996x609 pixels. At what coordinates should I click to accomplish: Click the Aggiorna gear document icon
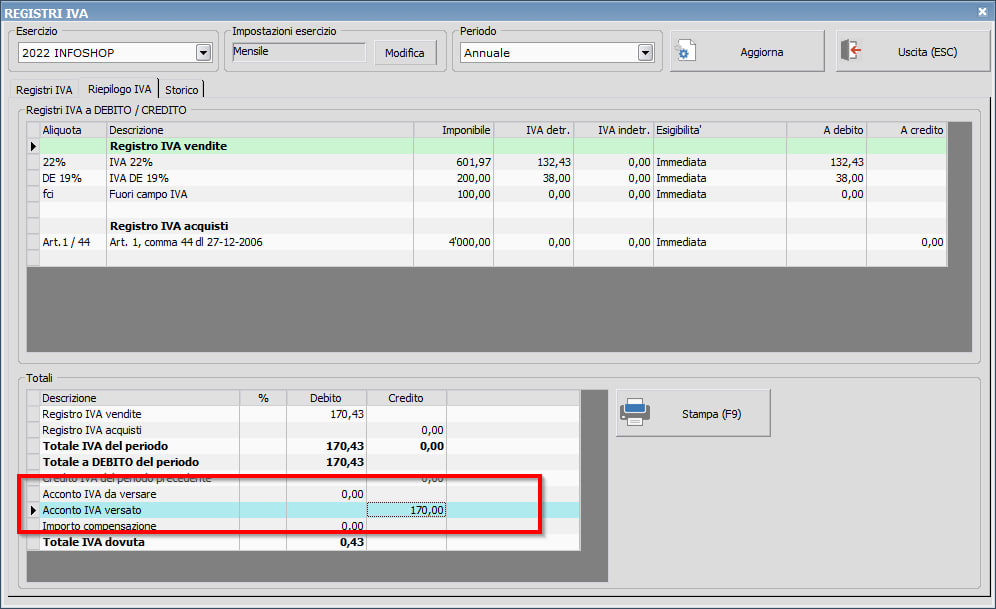(x=685, y=51)
